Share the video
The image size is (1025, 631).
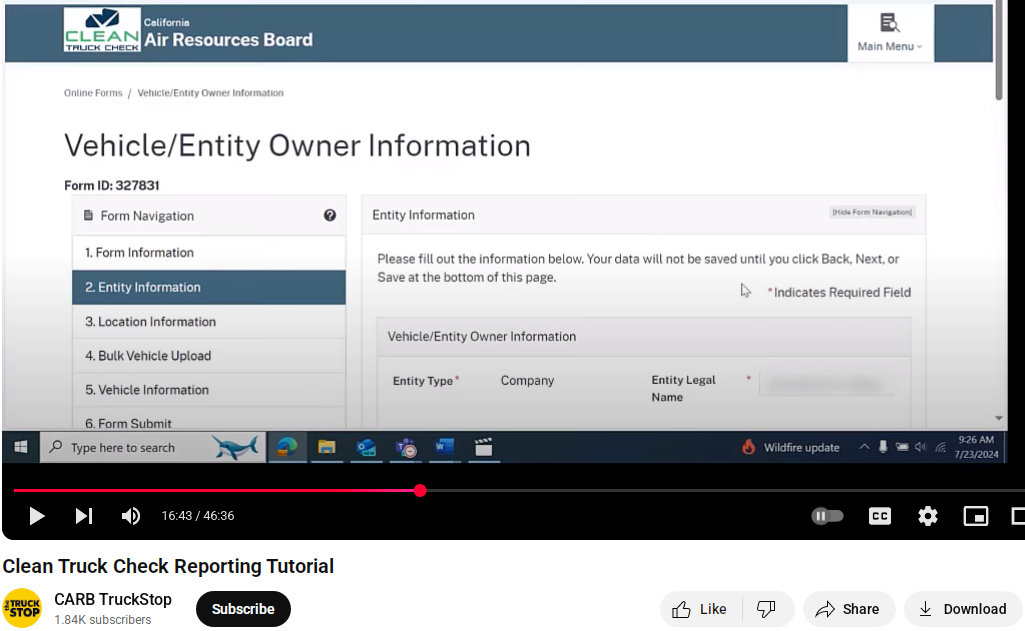tap(848, 609)
